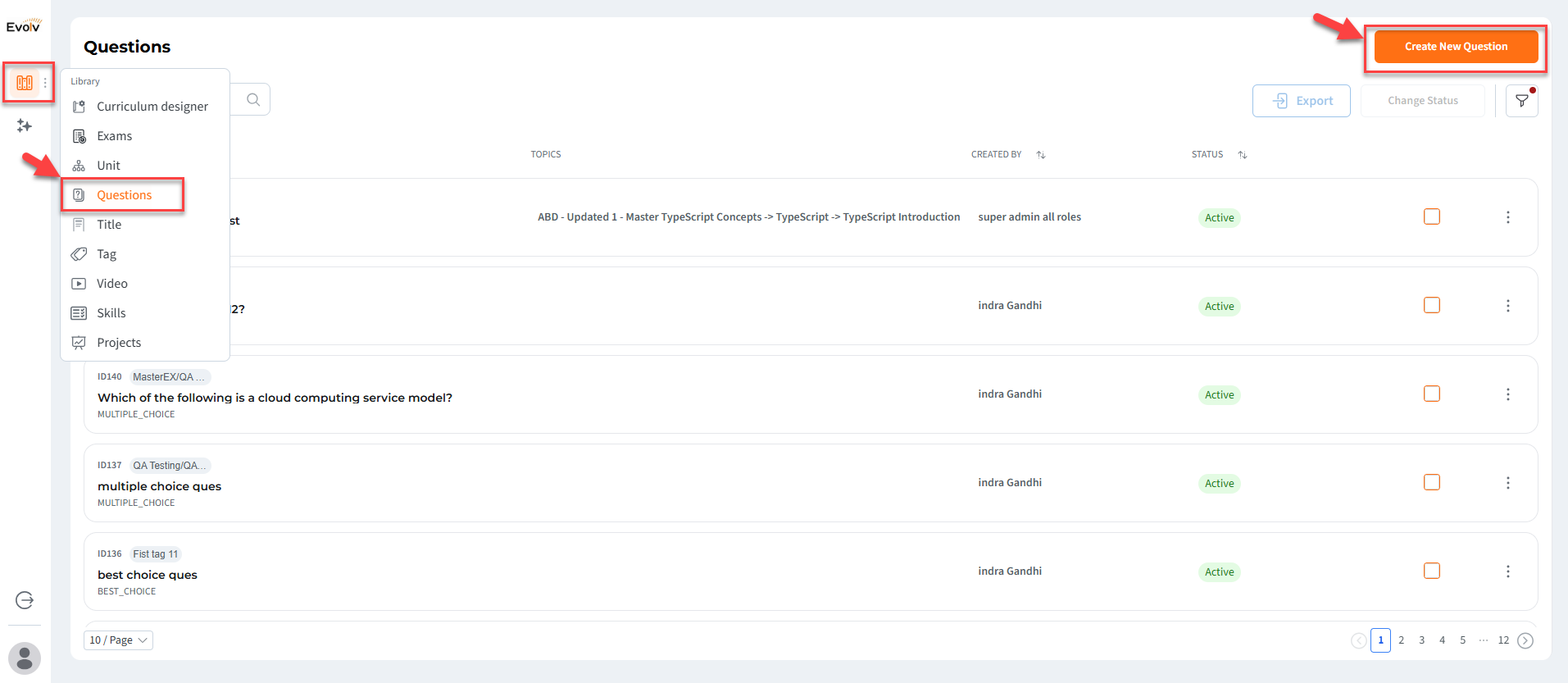
Task: Open Skills from Library menu
Action: point(145,313)
